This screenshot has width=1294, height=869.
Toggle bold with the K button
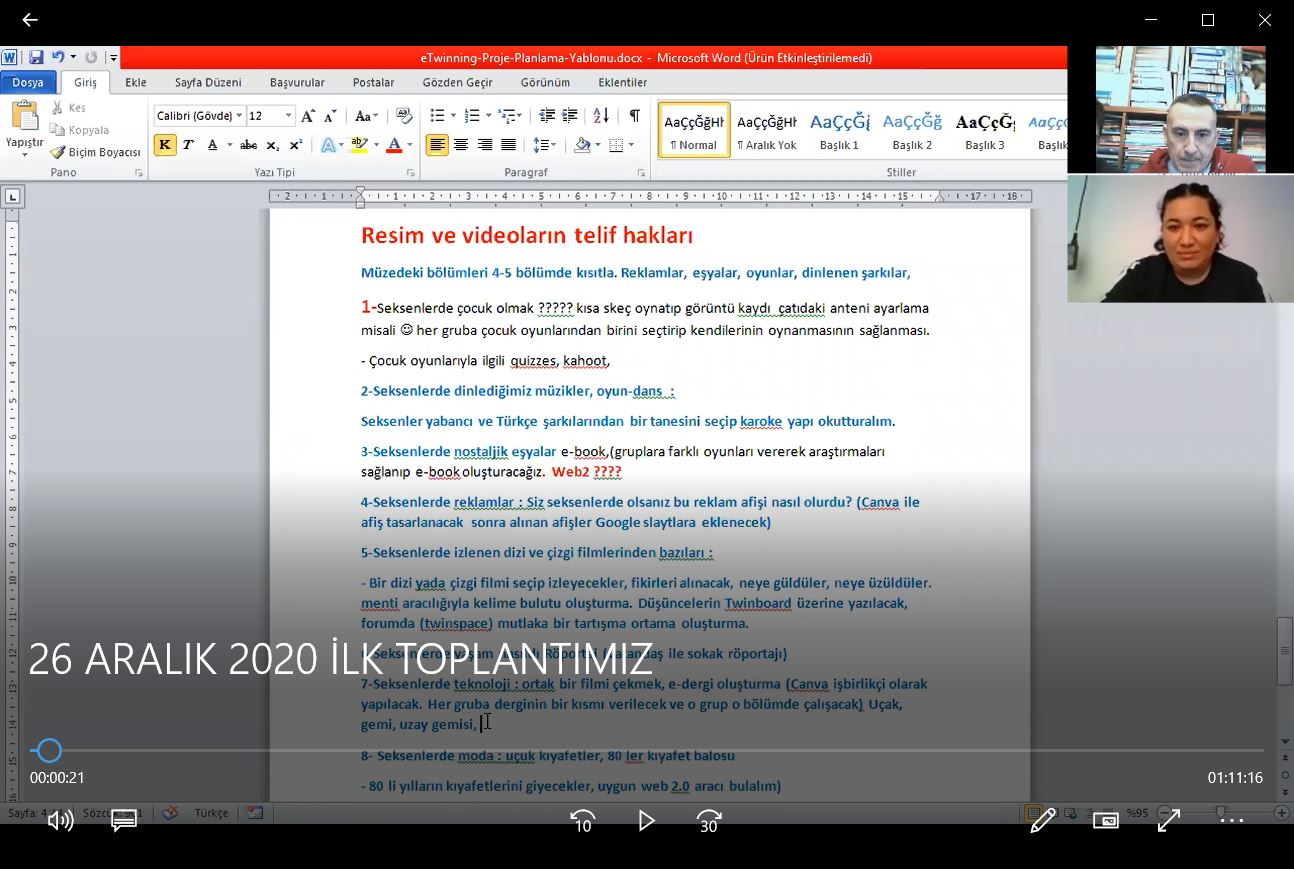(164, 145)
